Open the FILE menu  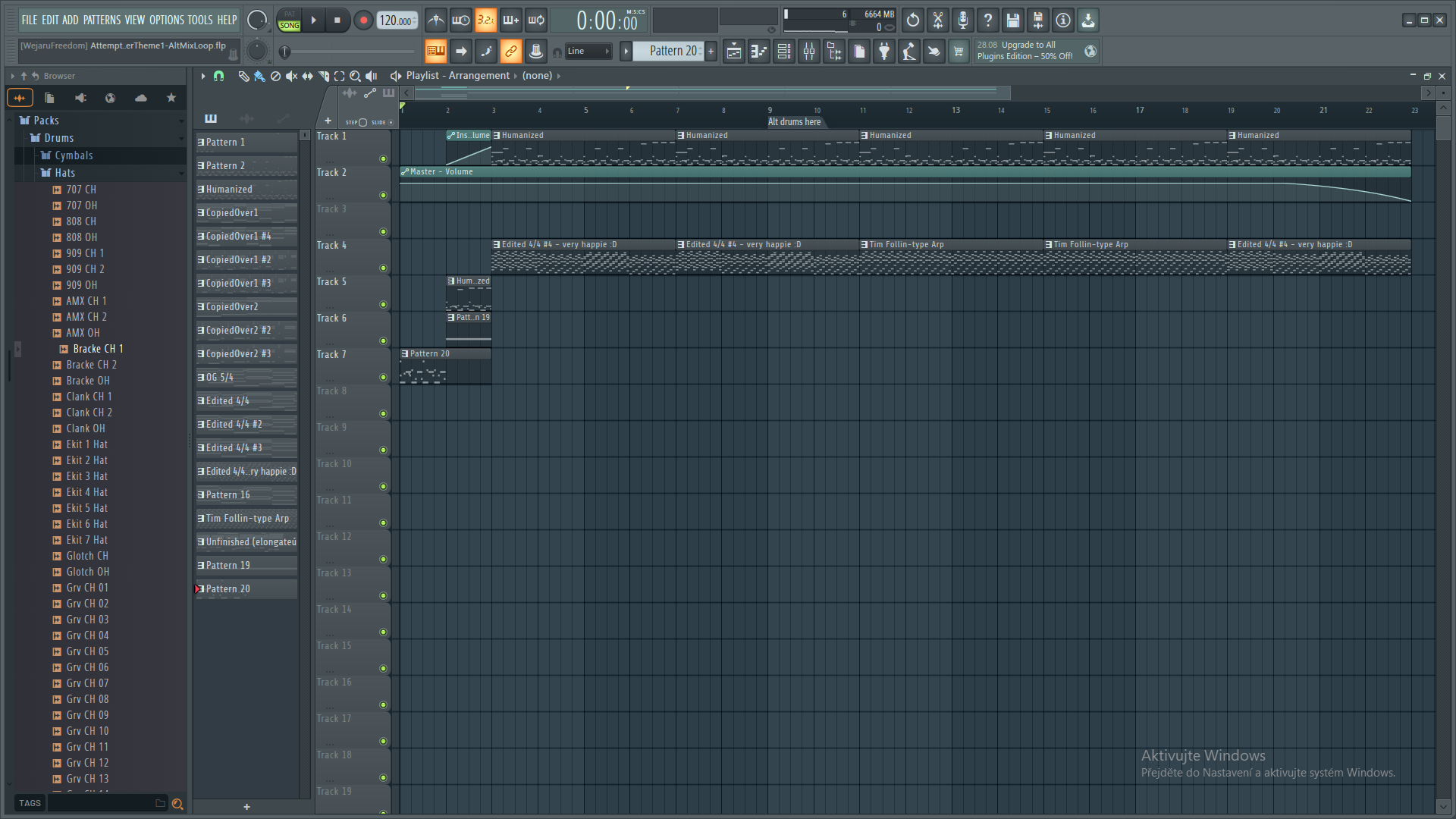click(30, 20)
